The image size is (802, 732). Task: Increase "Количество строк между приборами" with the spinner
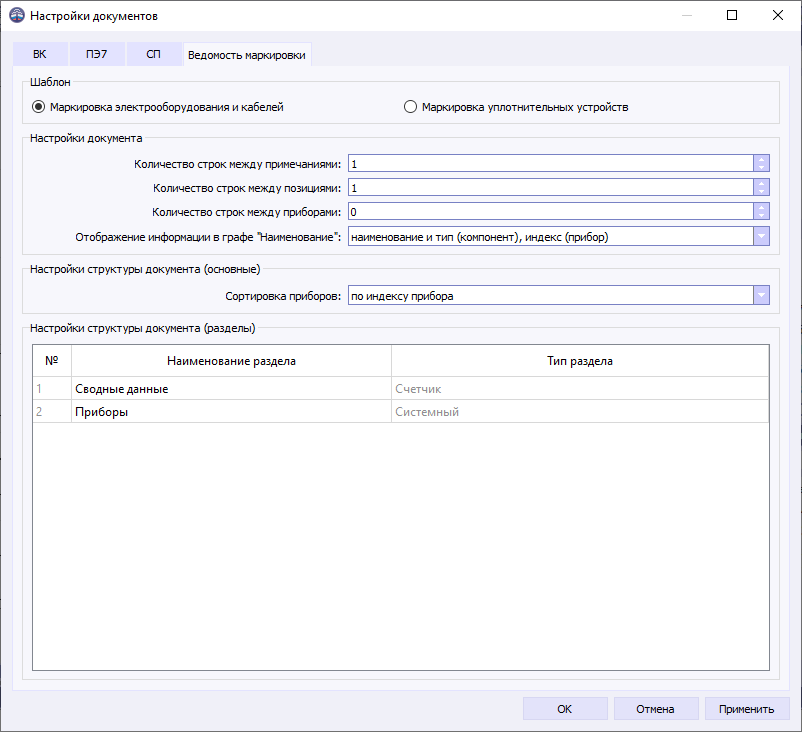[x=759, y=207]
